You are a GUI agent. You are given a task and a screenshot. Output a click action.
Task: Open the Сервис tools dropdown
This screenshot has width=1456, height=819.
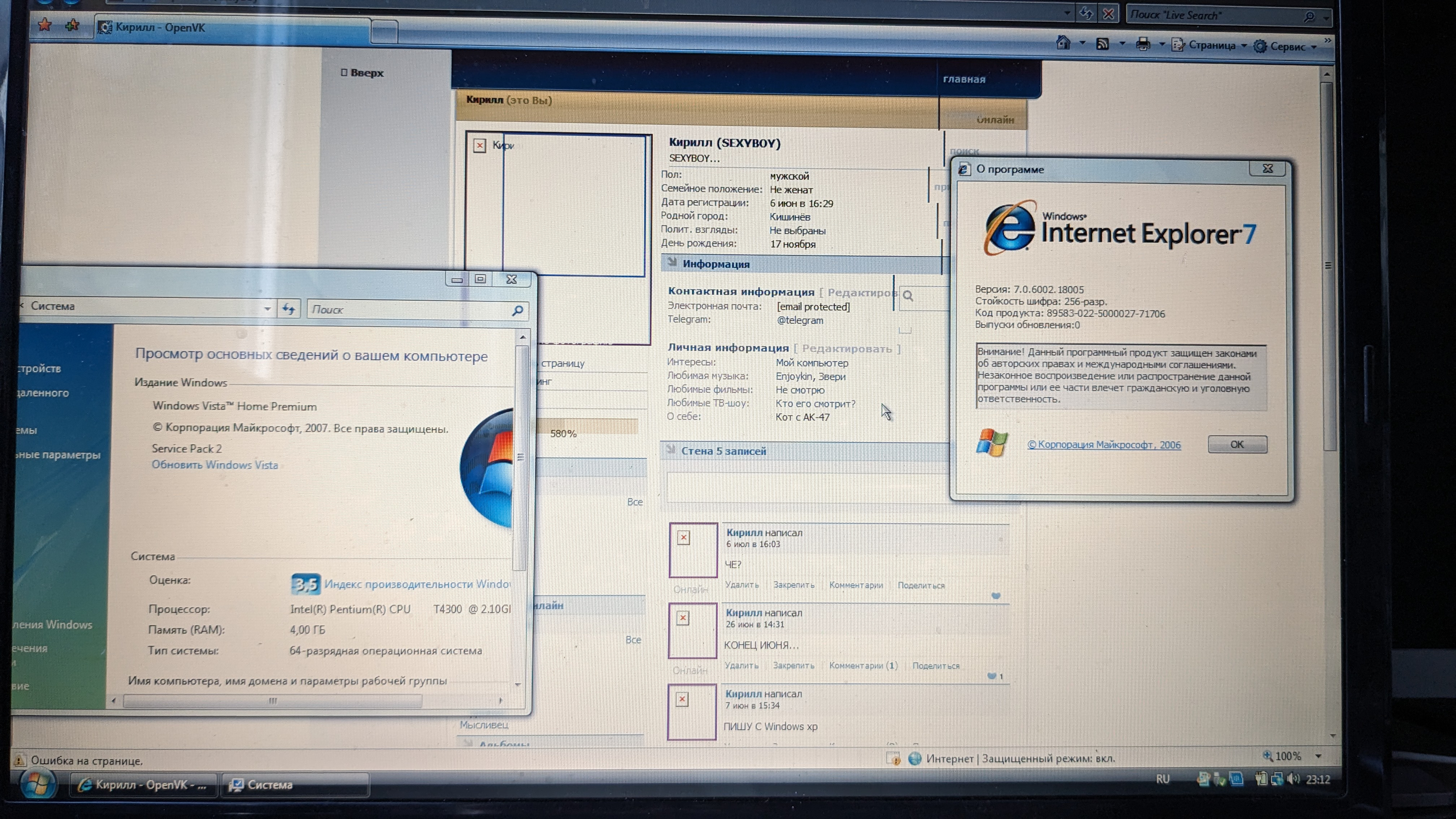[x=1288, y=46]
